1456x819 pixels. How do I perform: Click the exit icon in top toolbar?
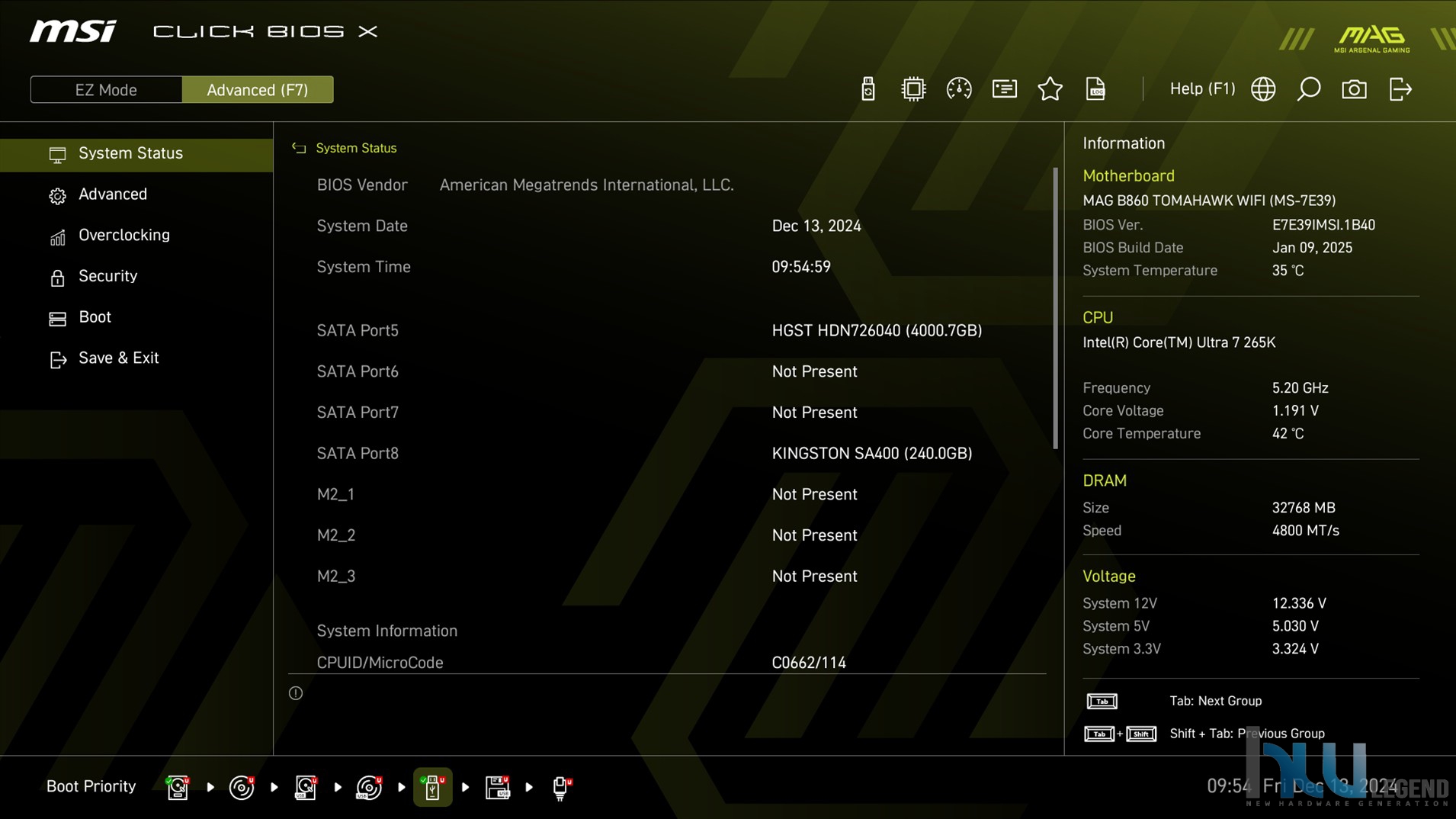tap(1400, 89)
